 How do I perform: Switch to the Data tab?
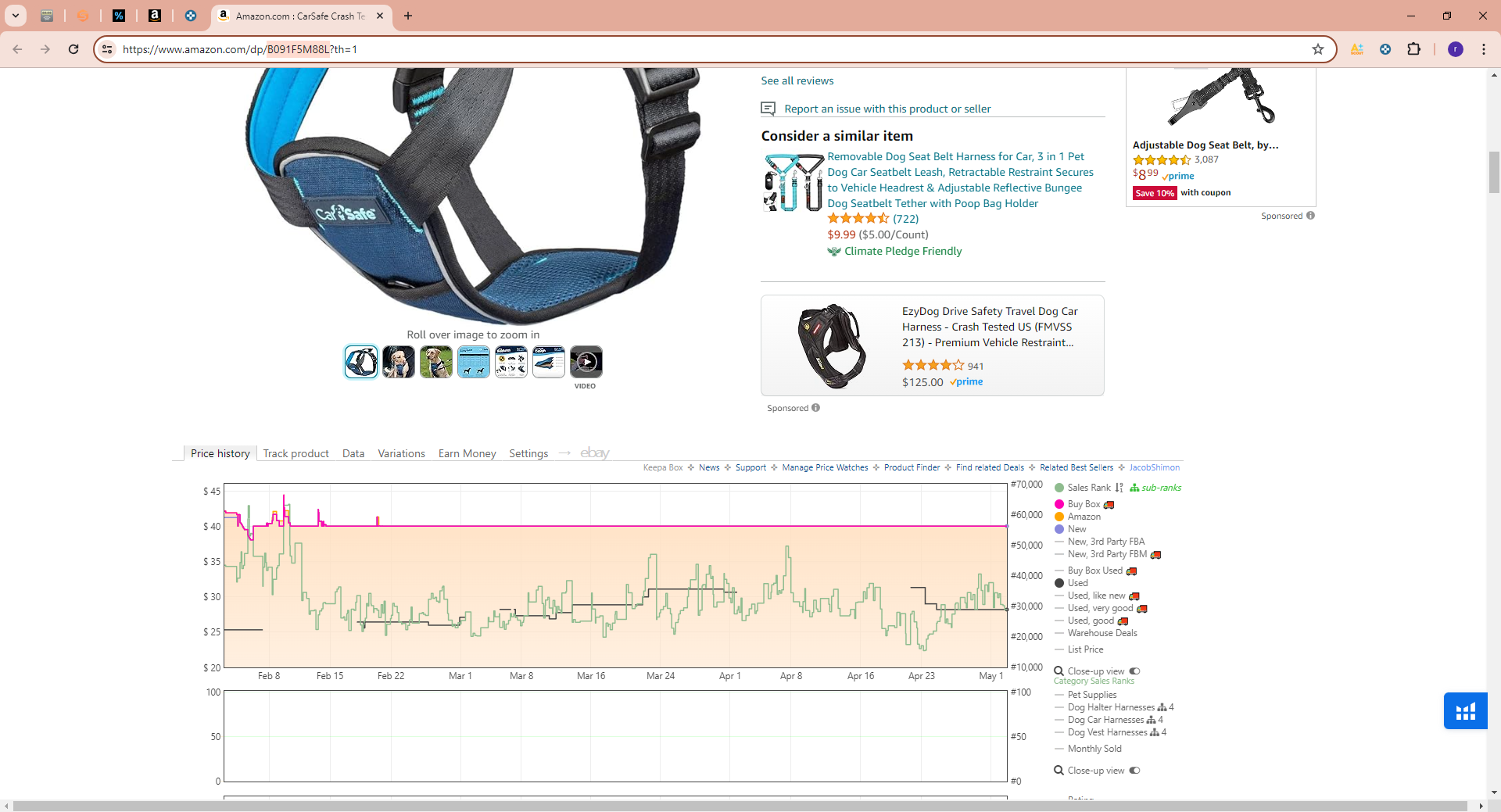353,453
